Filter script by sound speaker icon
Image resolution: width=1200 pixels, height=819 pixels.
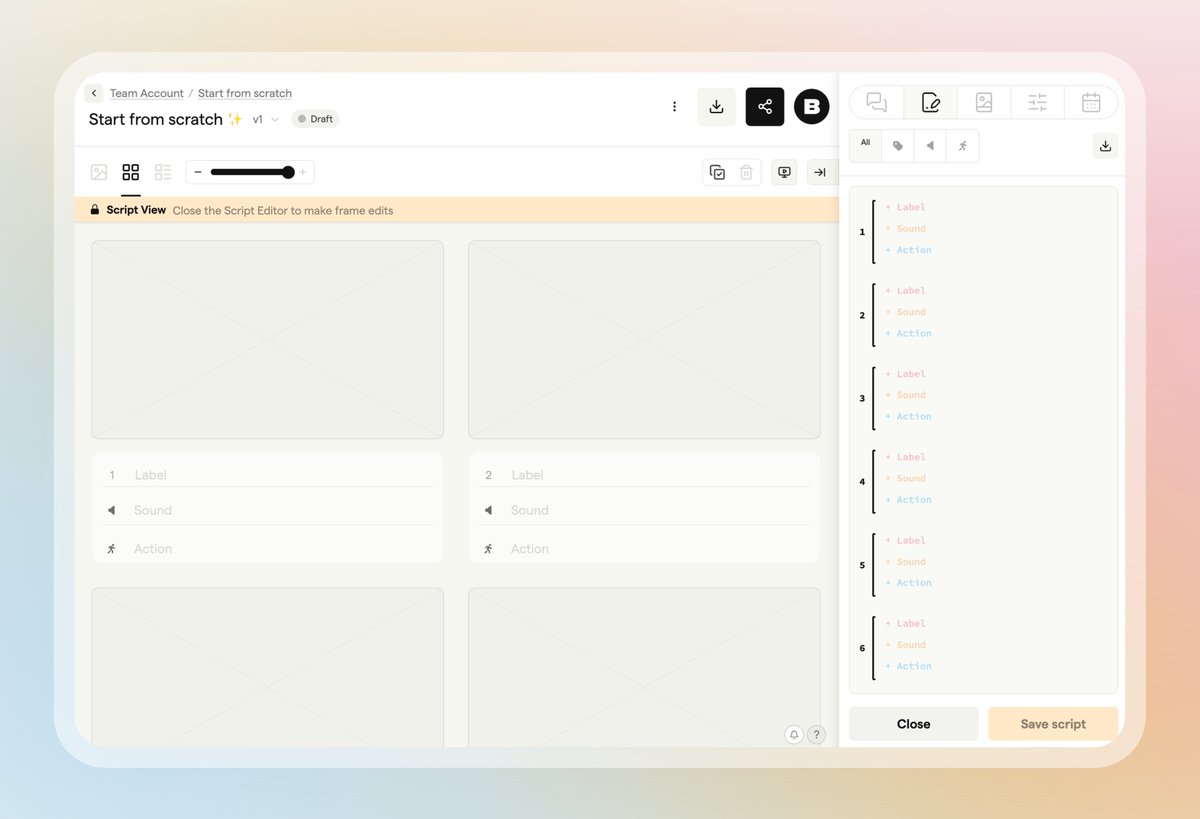tap(930, 146)
